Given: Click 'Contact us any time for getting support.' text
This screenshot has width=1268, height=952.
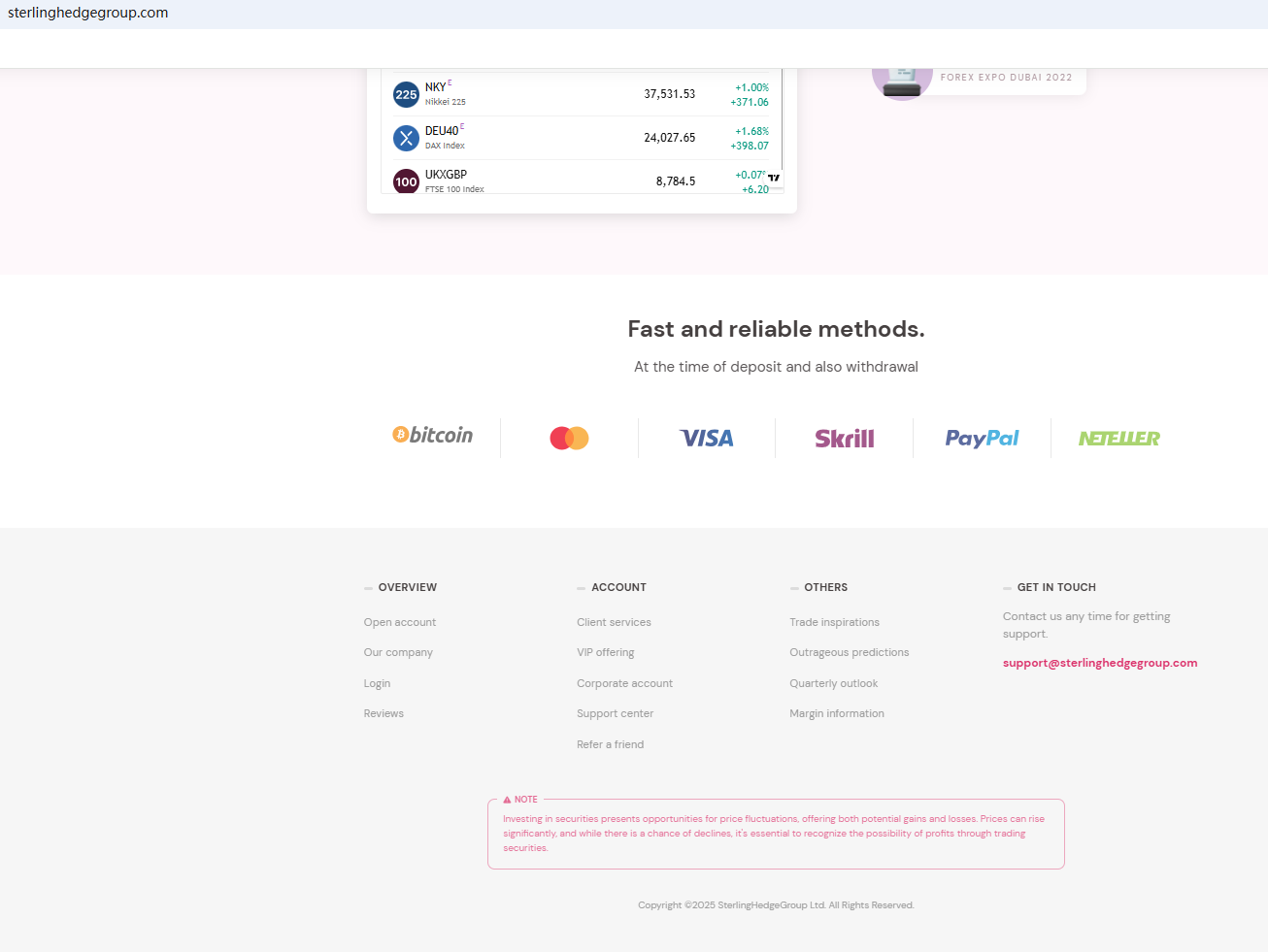Looking at the screenshot, I should 1086,625.
